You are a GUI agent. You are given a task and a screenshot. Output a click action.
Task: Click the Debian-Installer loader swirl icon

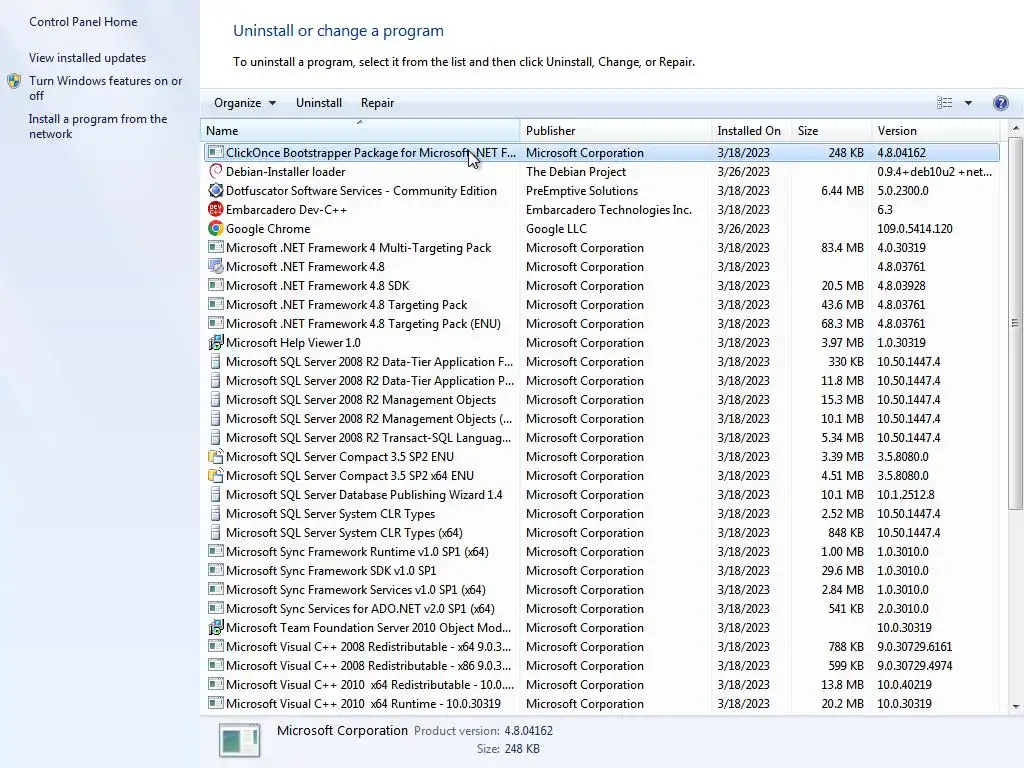coord(216,172)
